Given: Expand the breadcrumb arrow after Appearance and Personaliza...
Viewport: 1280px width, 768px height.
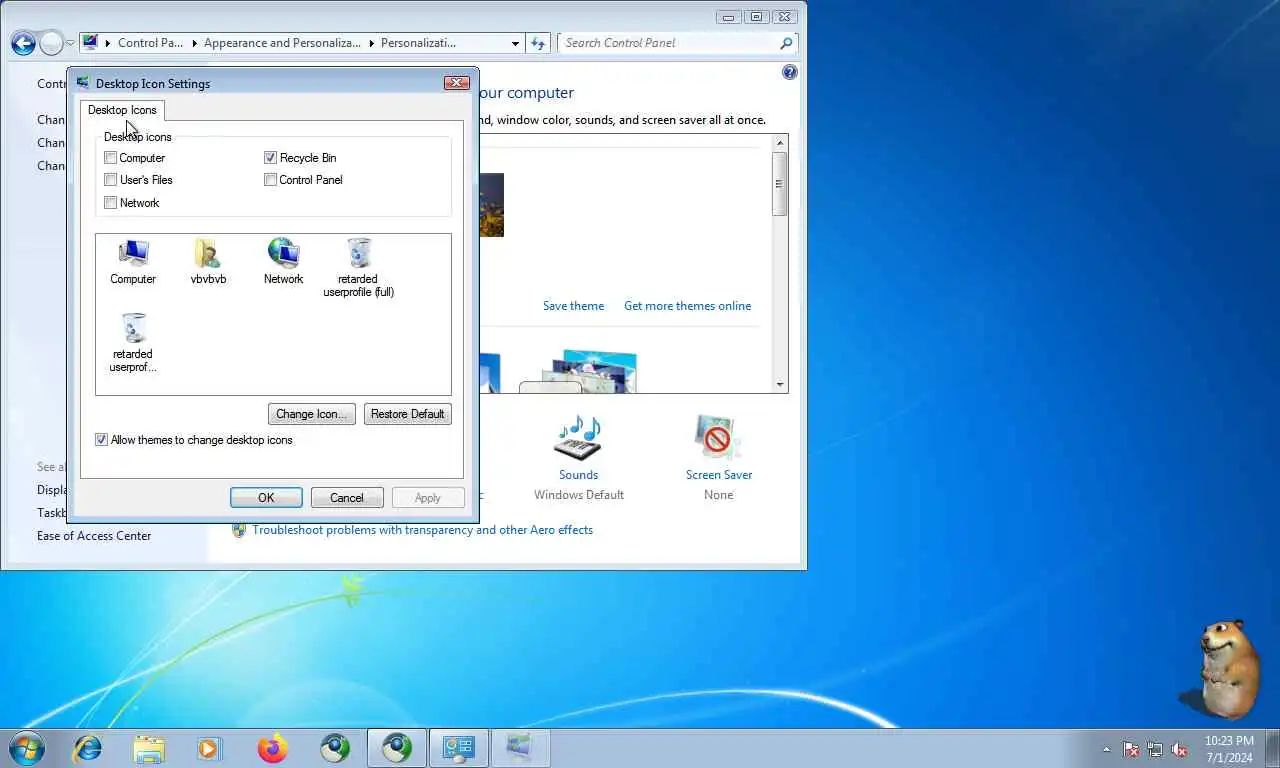Looking at the screenshot, I should pyautogui.click(x=371, y=43).
